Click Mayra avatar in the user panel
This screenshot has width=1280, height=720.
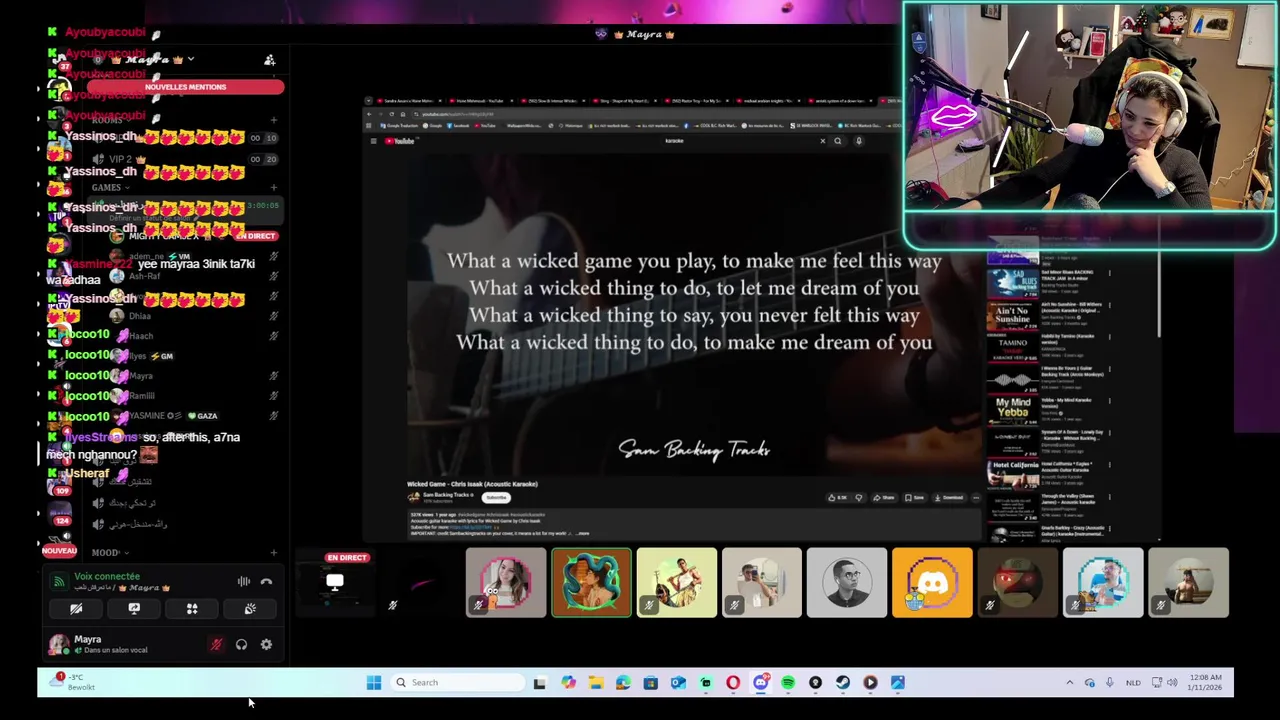(x=59, y=644)
